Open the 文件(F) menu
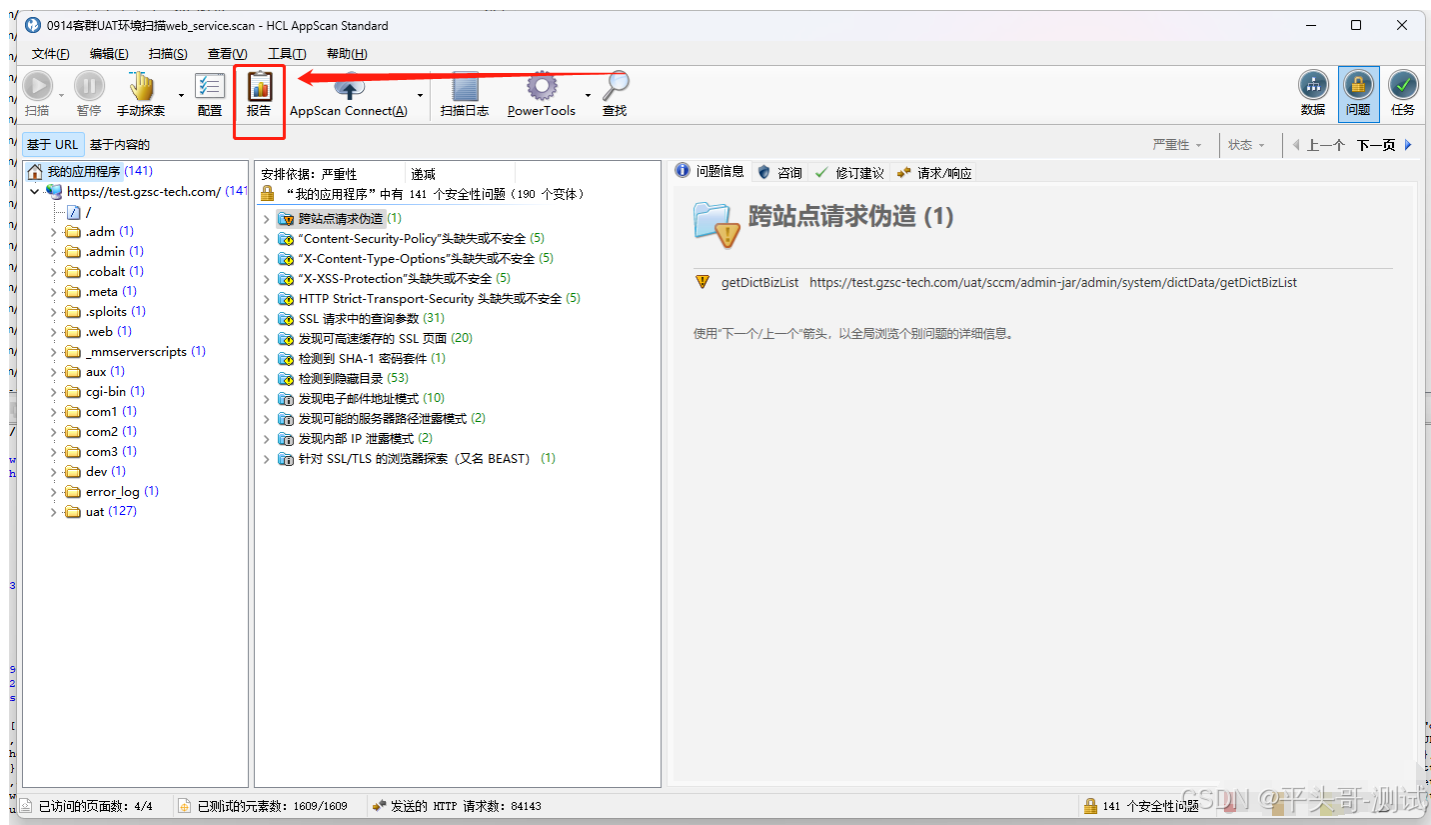1431x825 pixels. (51, 54)
